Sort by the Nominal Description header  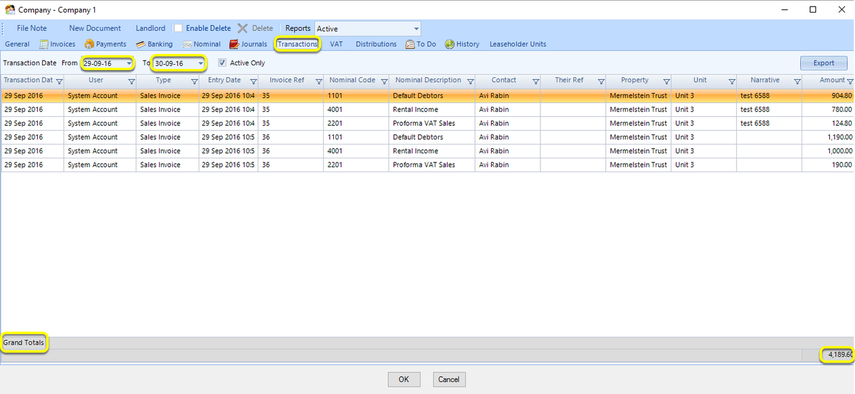pos(428,80)
